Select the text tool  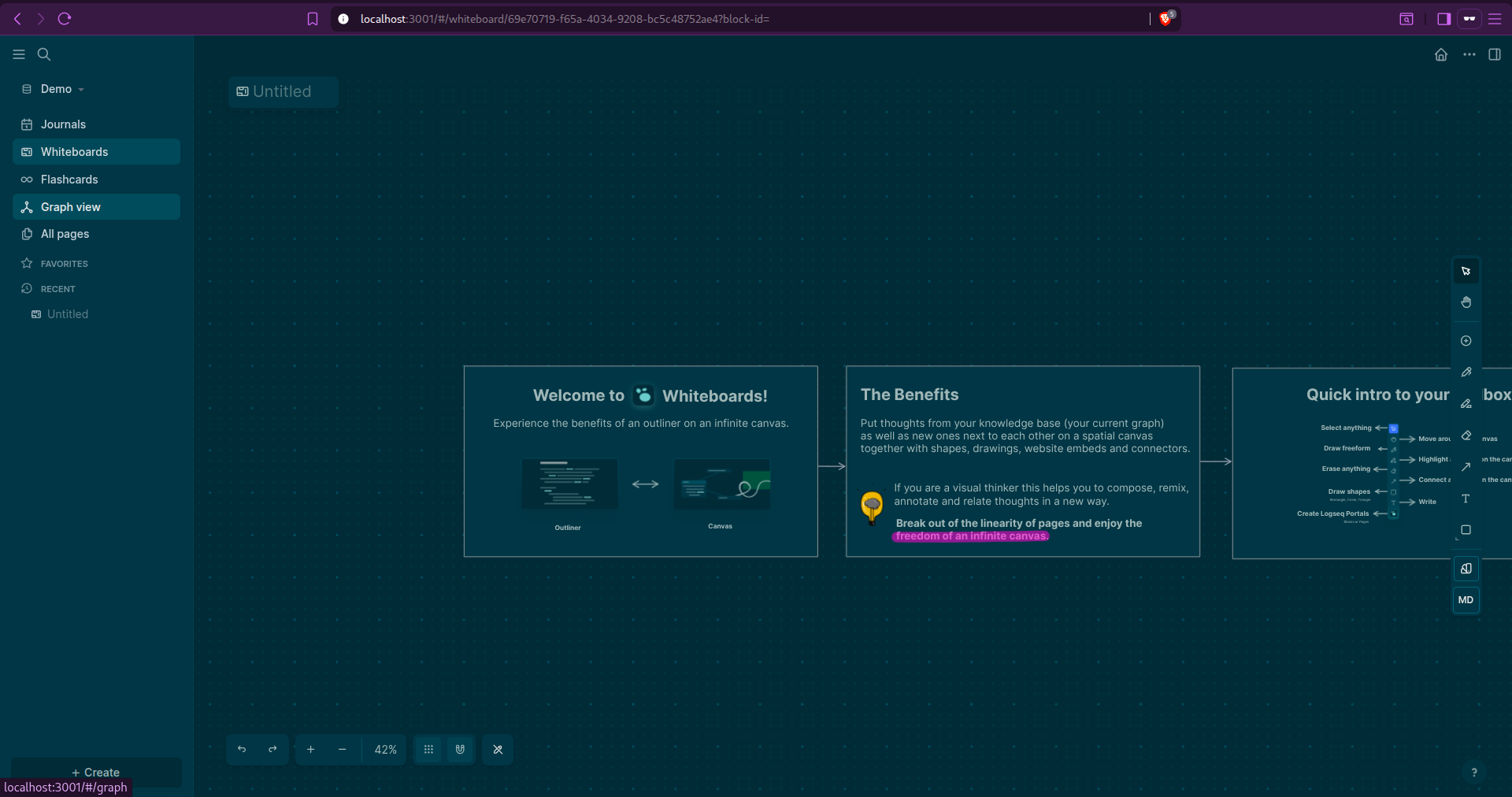[x=1466, y=499]
